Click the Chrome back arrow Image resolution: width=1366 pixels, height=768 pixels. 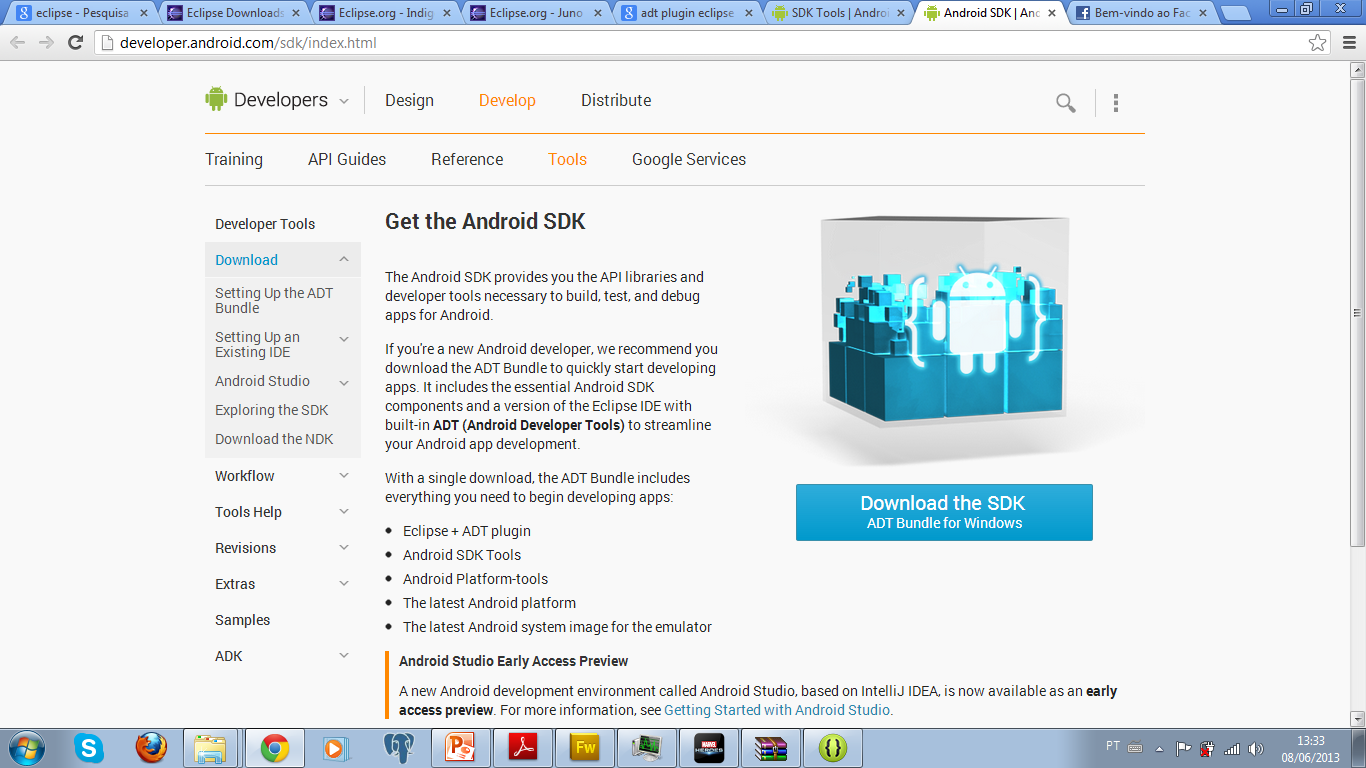coord(17,43)
